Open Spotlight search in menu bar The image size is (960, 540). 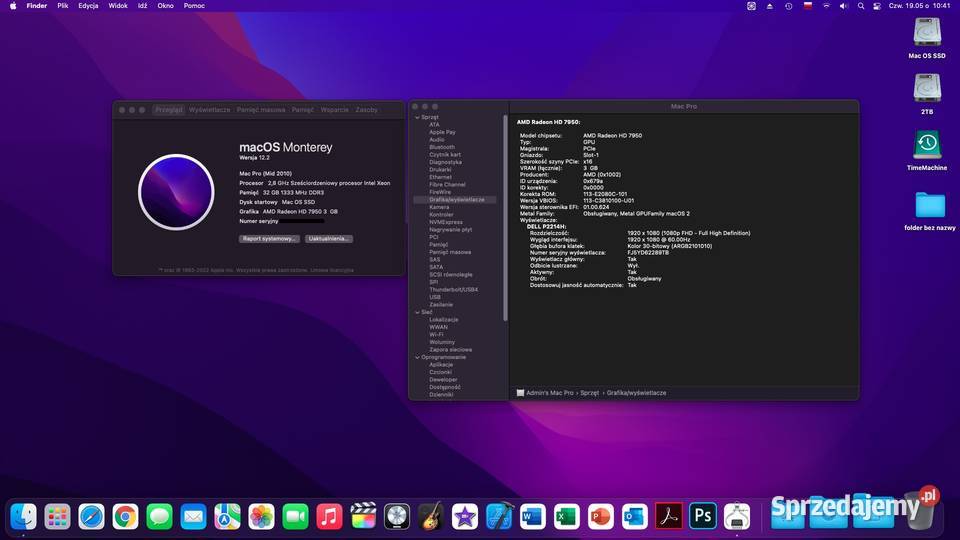coord(861,6)
